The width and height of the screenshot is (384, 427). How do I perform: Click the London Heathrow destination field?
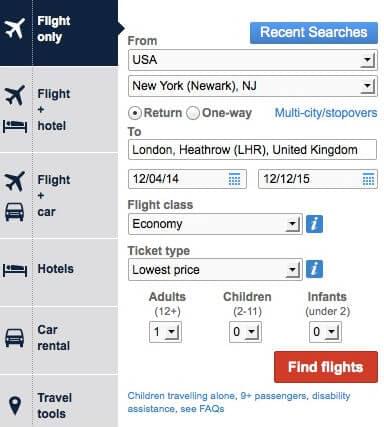tap(252, 150)
